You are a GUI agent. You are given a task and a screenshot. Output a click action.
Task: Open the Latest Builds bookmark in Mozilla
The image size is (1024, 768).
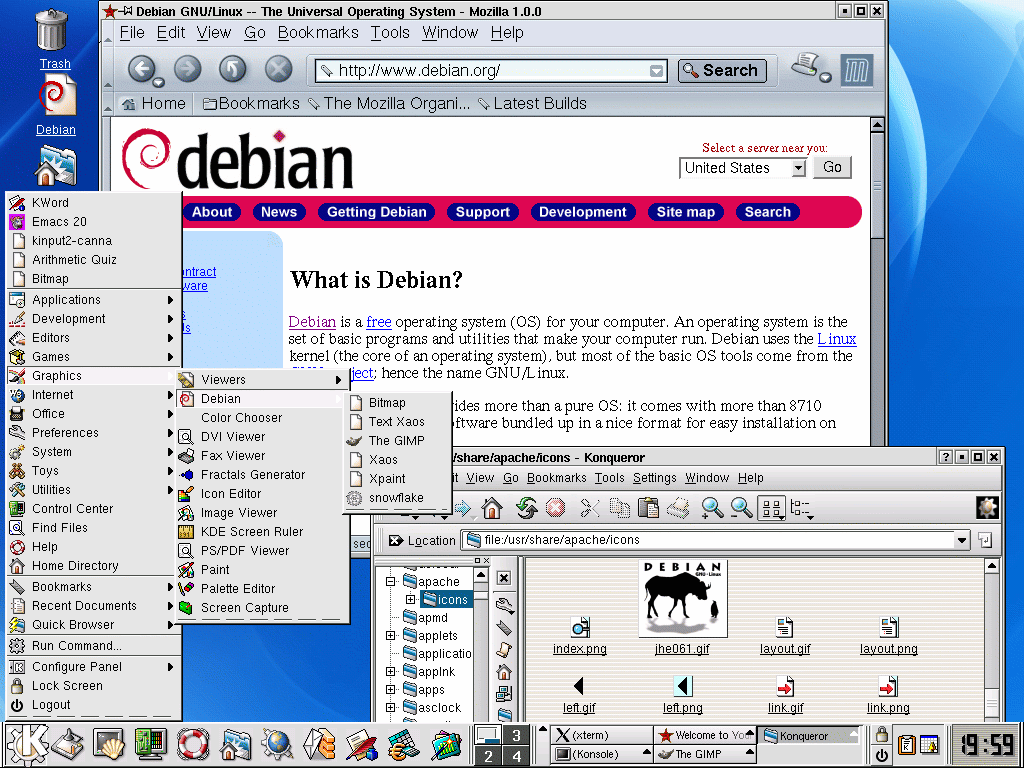pos(532,104)
